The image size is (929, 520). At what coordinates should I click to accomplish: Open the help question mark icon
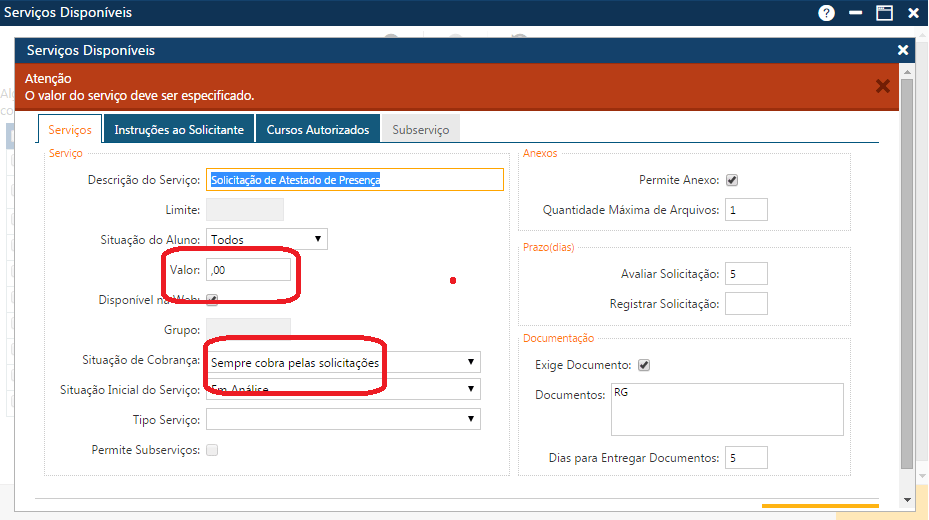[x=826, y=13]
